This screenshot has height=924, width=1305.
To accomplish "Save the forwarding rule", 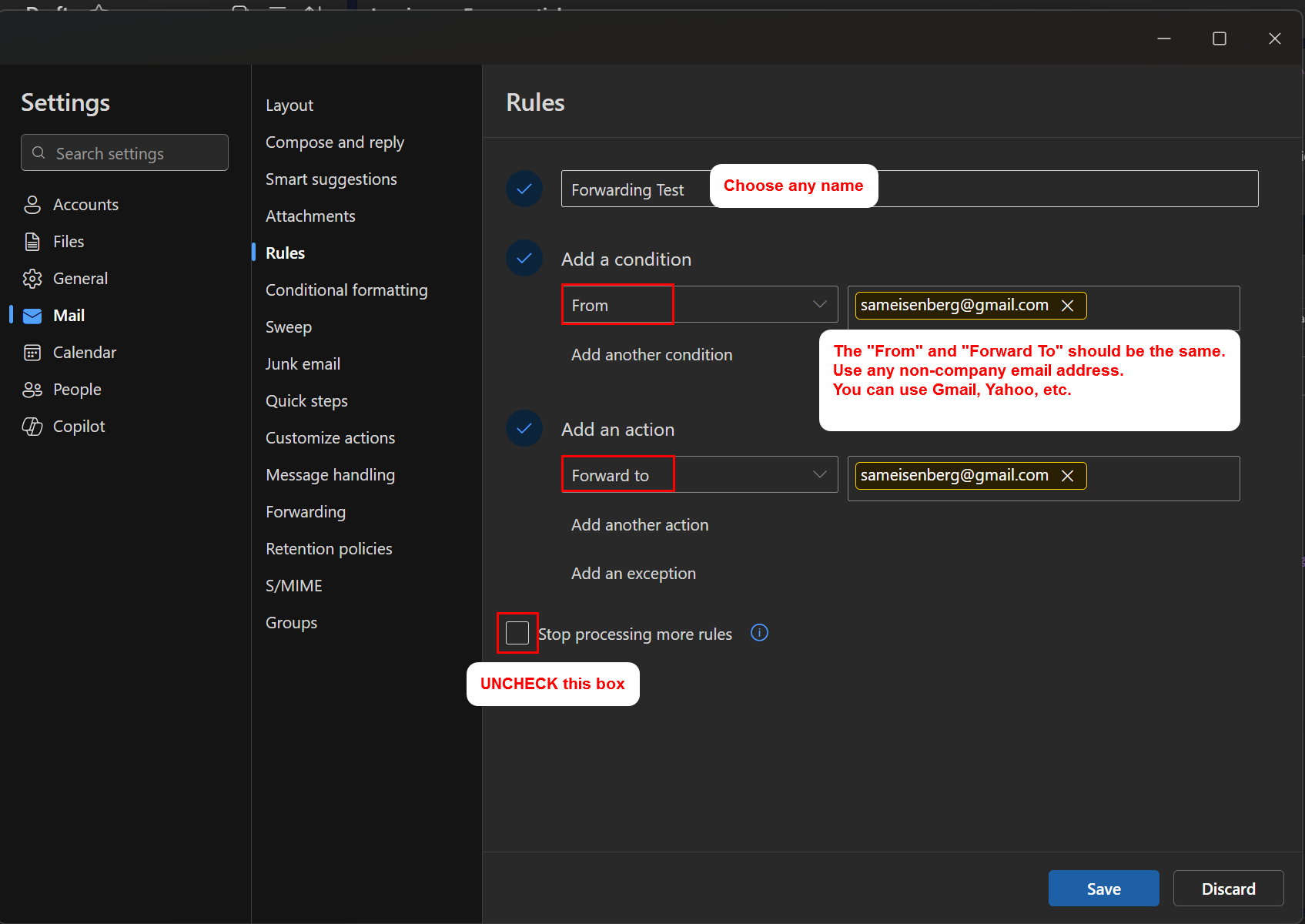I will [x=1103, y=889].
